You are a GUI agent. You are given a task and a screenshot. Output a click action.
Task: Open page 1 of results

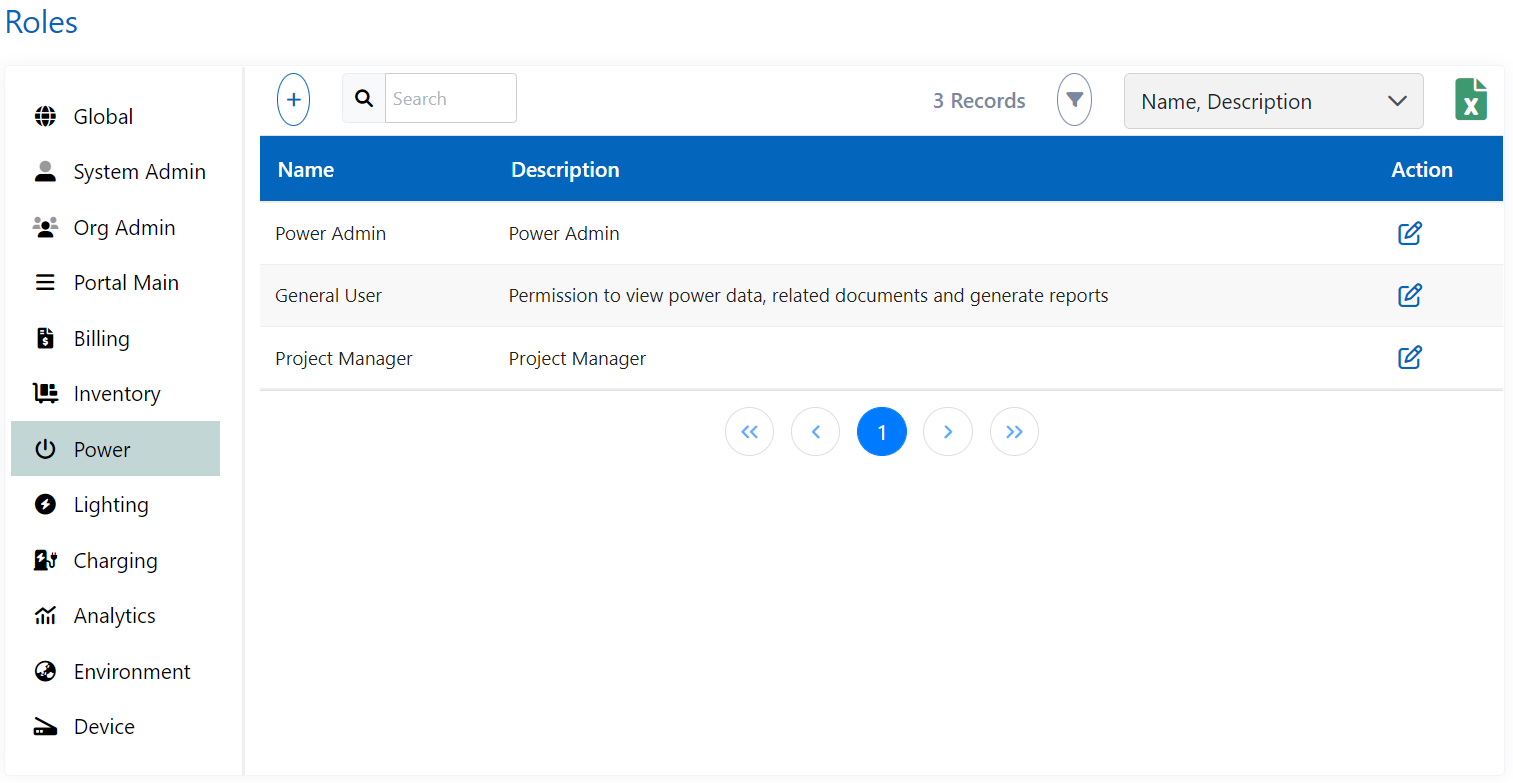pyautogui.click(x=881, y=431)
